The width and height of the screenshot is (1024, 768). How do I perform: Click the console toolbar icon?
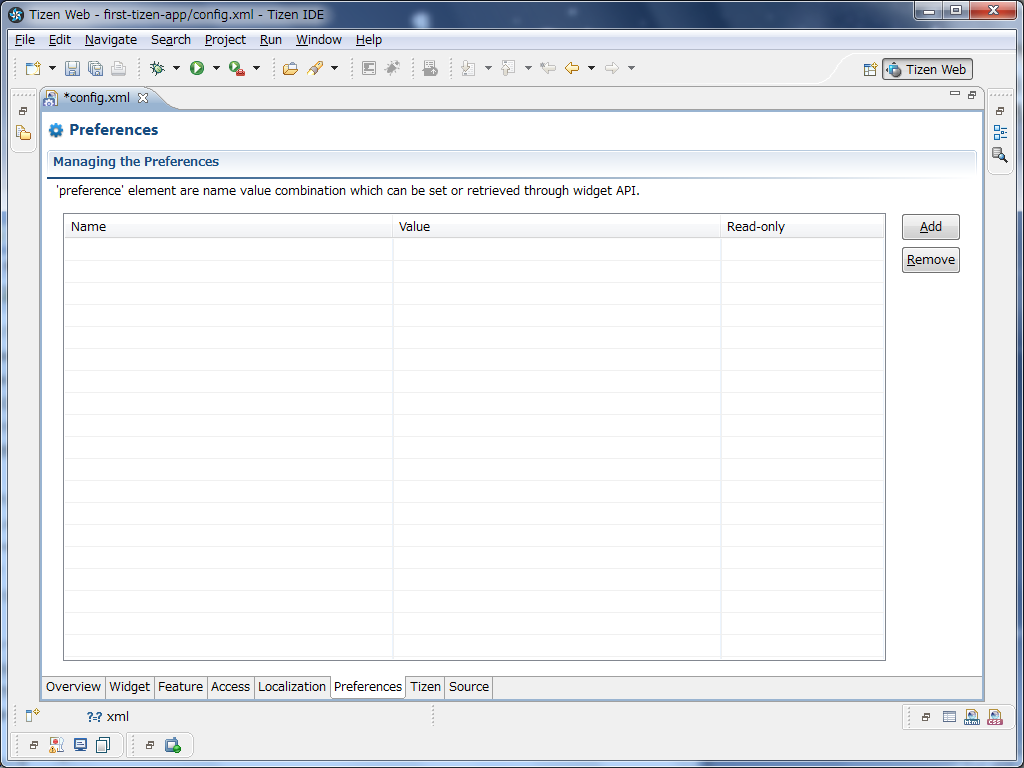coord(369,68)
